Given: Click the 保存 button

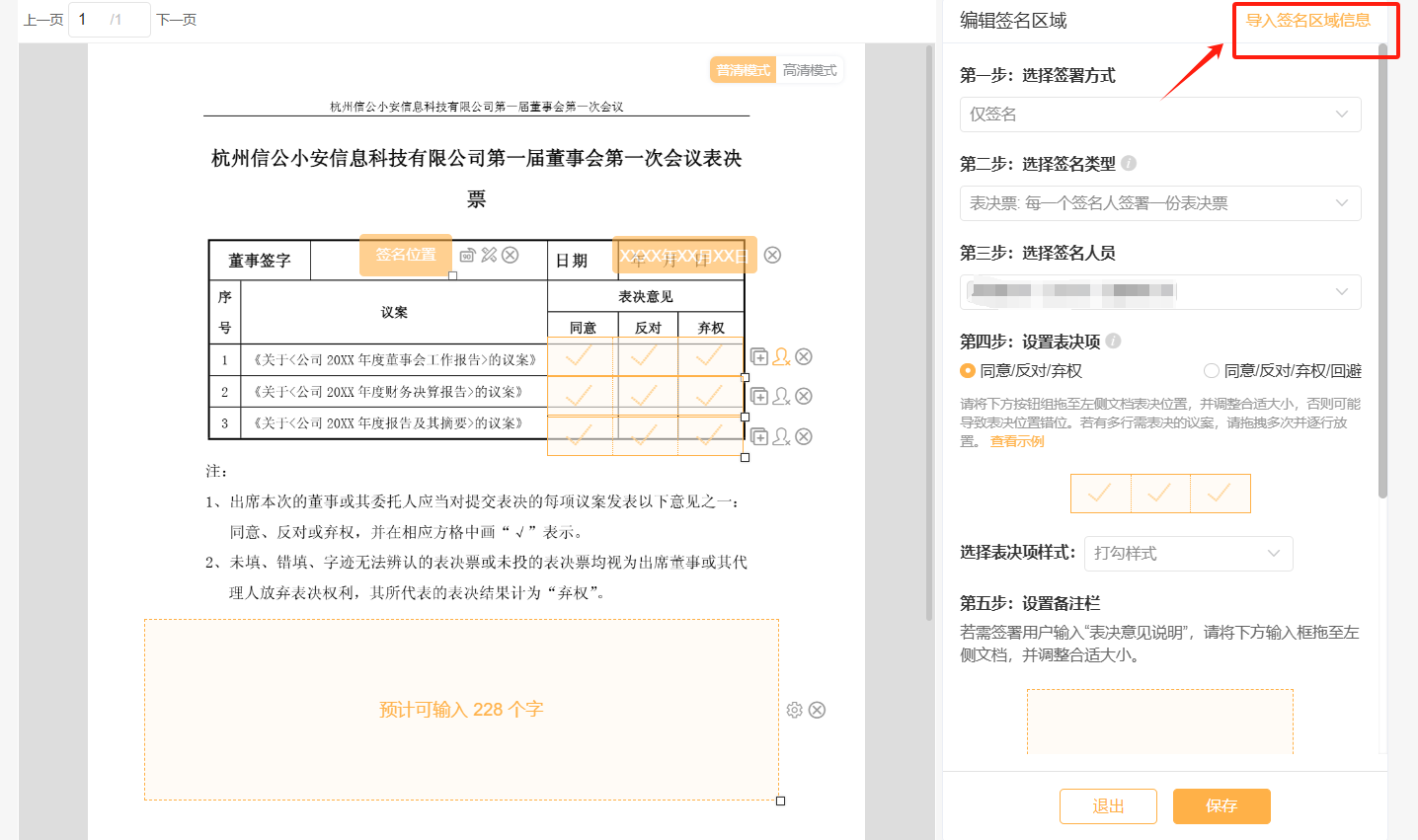Looking at the screenshot, I should tap(1221, 806).
